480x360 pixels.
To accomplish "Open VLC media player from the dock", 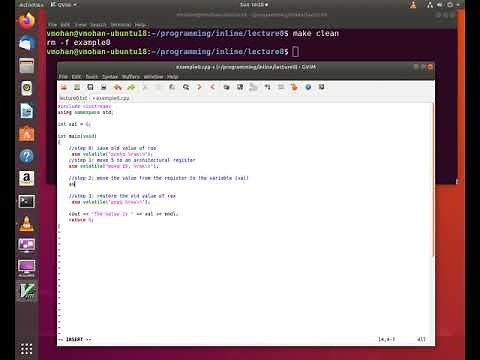I will click(x=27, y=224).
